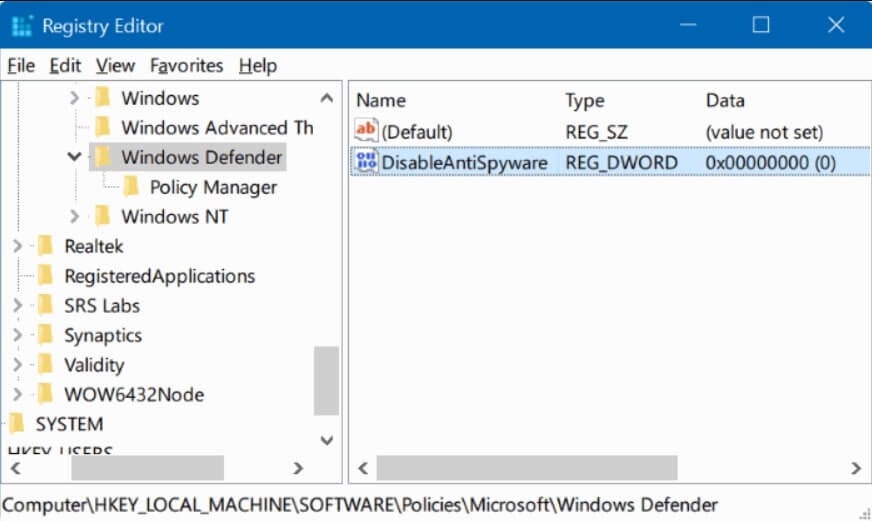The image size is (872, 521).
Task: Select the (Default) string value icon
Action: coord(366,131)
